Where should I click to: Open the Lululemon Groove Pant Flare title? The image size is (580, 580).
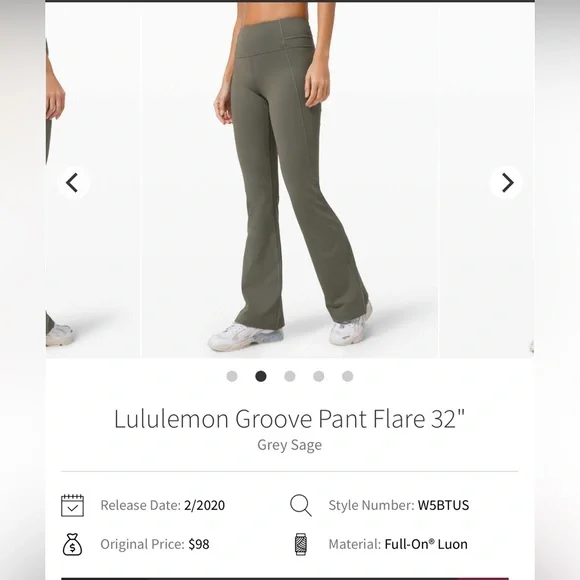289,419
